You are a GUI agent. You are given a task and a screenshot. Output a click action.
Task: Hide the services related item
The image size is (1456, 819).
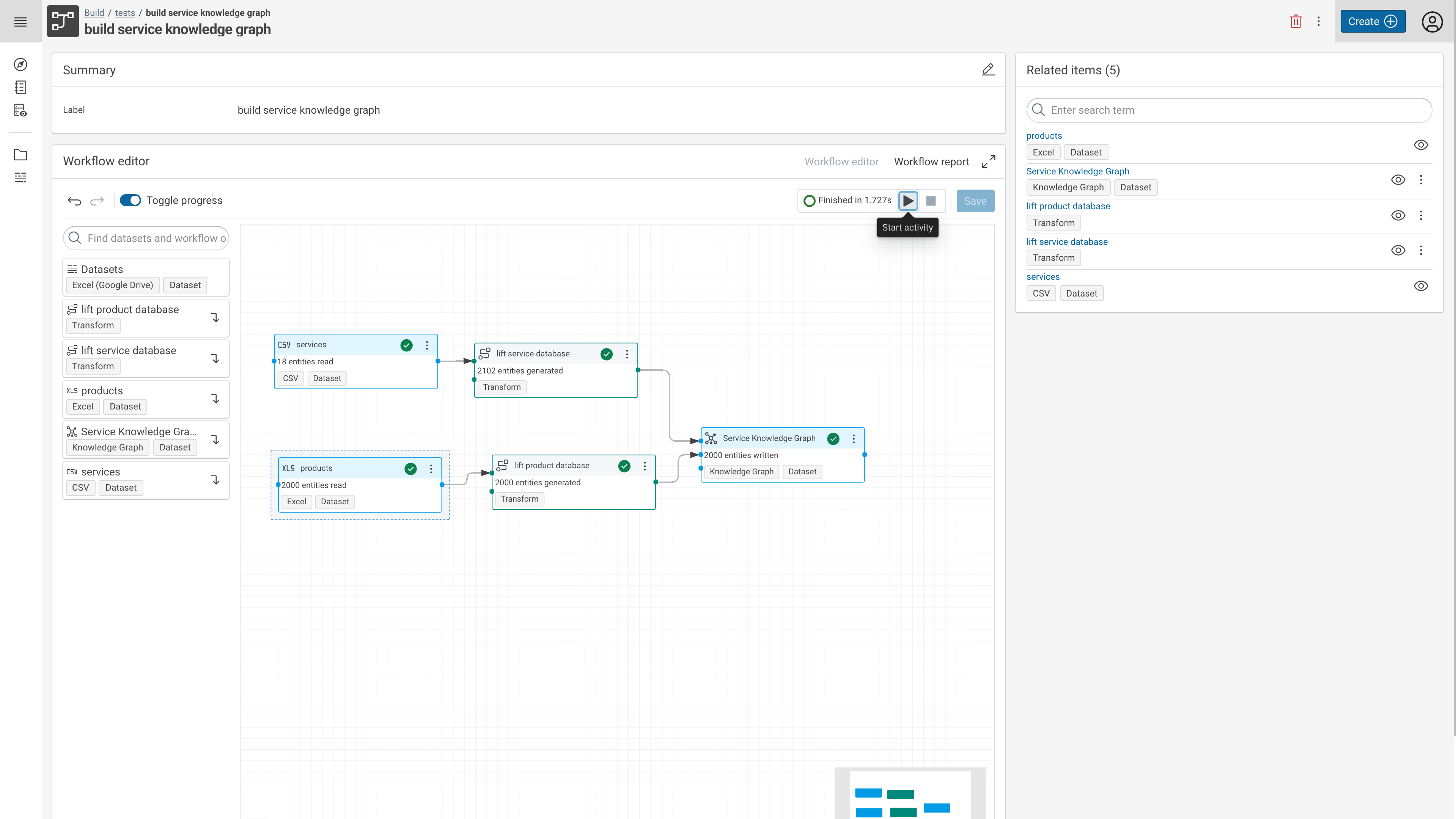[1421, 286]
